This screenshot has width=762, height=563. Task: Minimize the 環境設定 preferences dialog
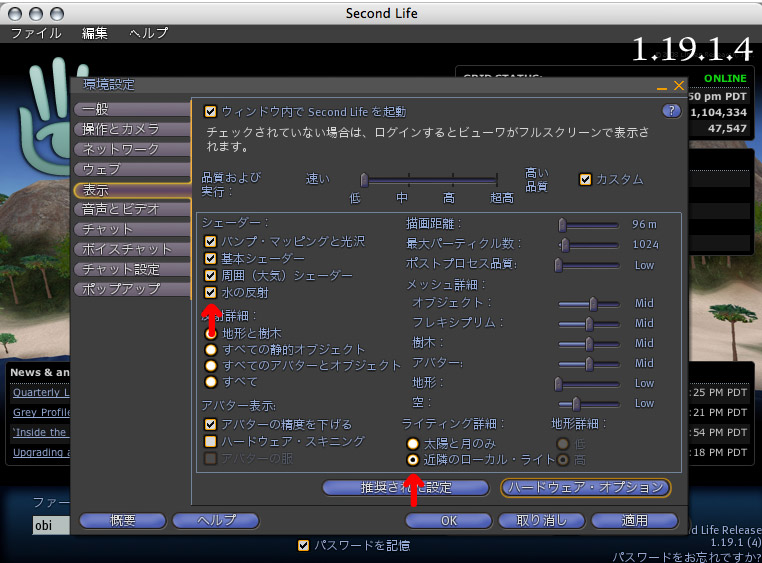coord(661,88)
